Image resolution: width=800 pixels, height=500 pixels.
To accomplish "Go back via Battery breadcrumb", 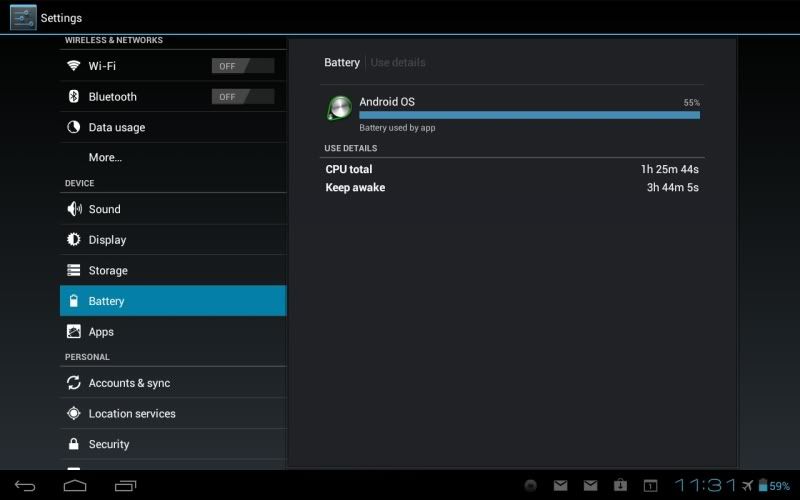I will pyautogui.click(x=342, y=62).
